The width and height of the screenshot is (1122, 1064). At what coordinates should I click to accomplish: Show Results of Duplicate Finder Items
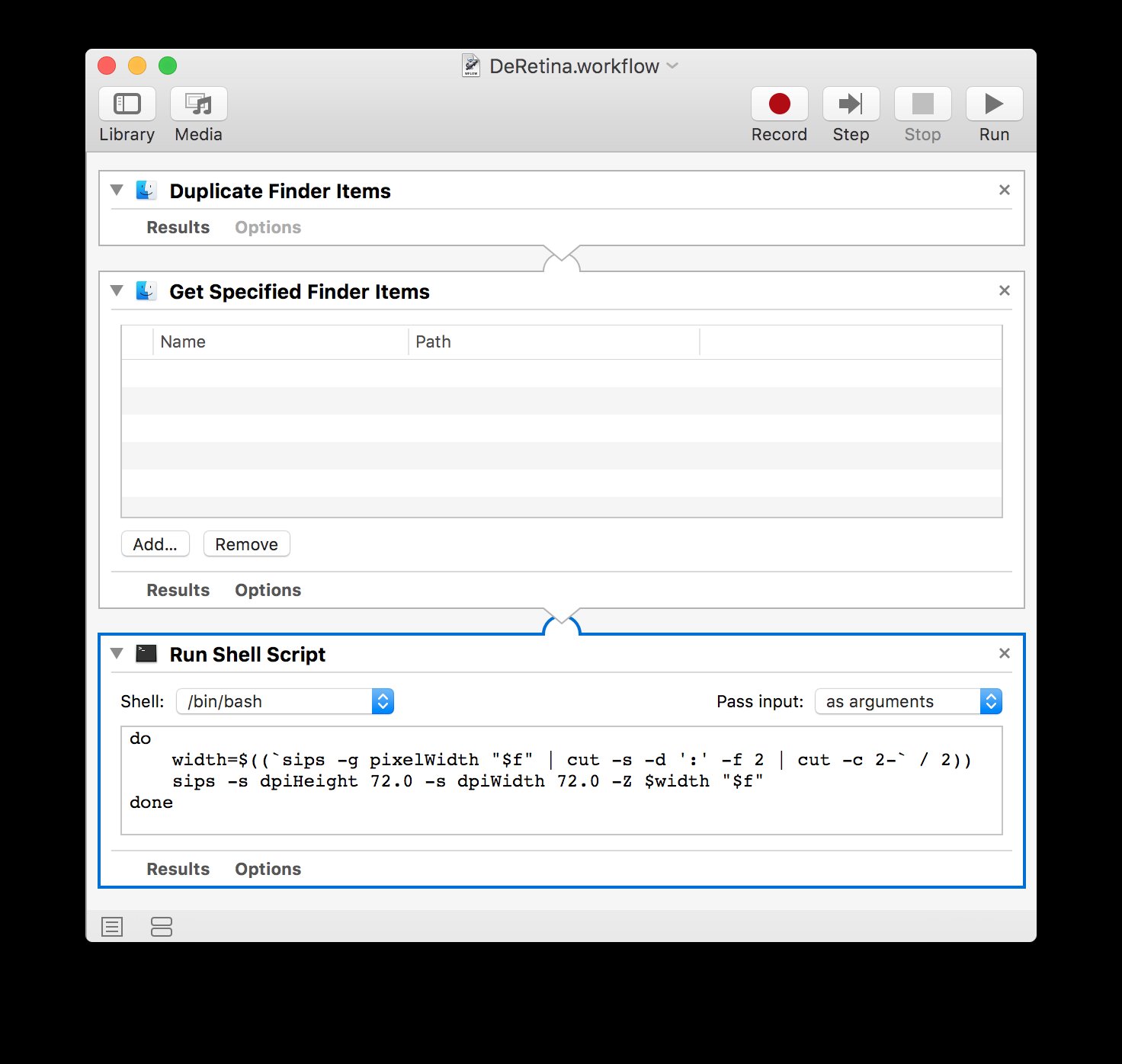[x=178, y=227]
